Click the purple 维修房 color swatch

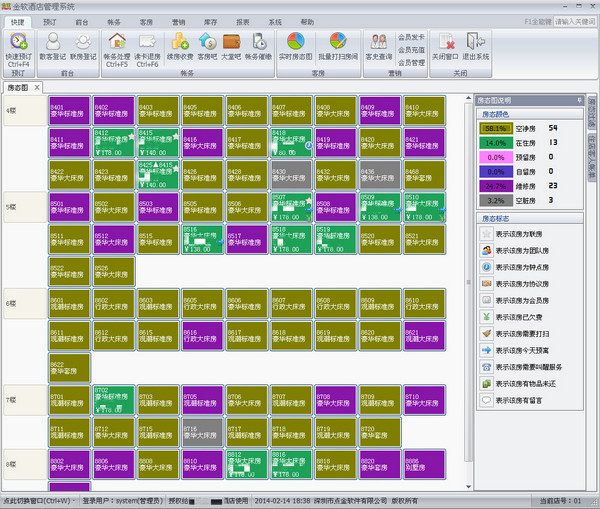pos(495,185)
